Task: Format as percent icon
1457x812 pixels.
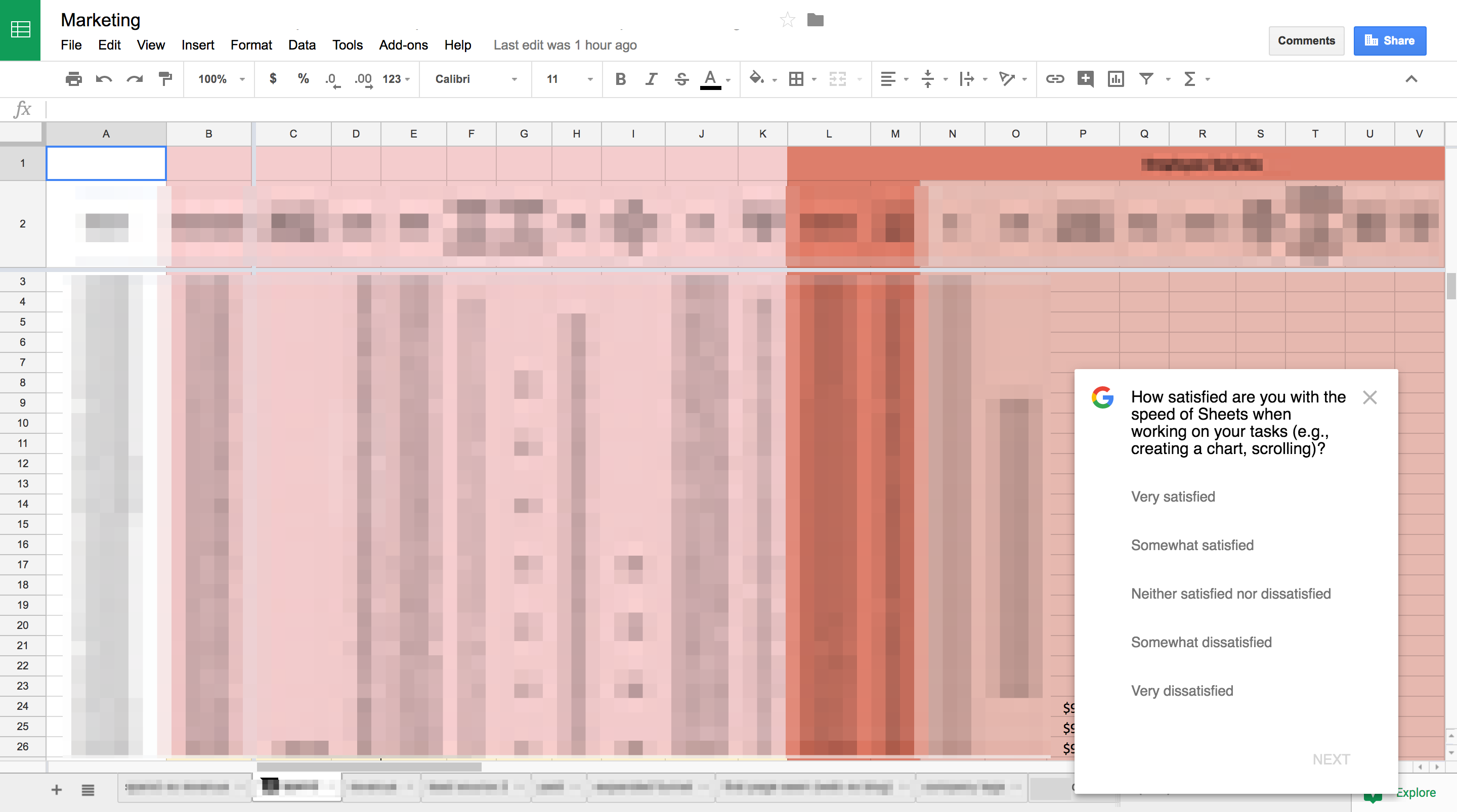Action: pos(303,78)
